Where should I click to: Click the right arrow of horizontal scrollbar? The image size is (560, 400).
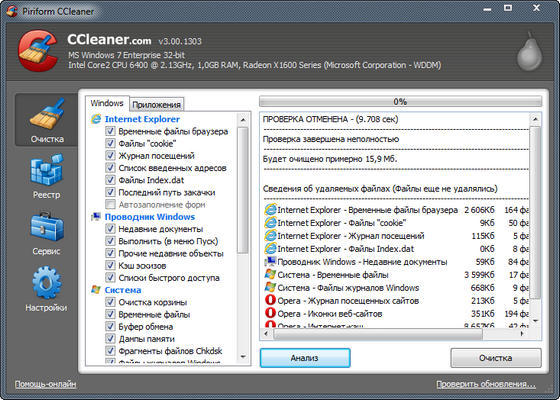coord(522,334)
